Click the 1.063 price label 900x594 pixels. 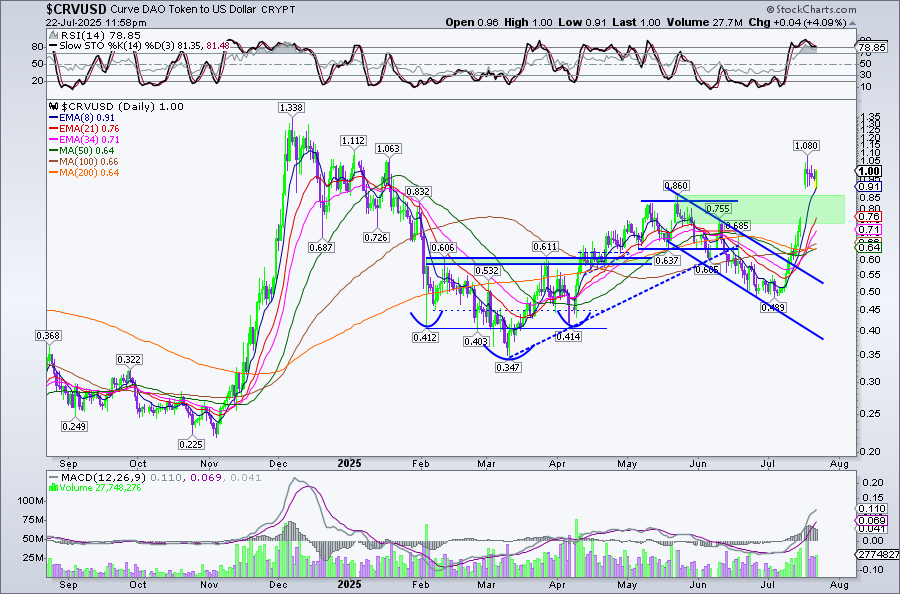coord(388,149)
